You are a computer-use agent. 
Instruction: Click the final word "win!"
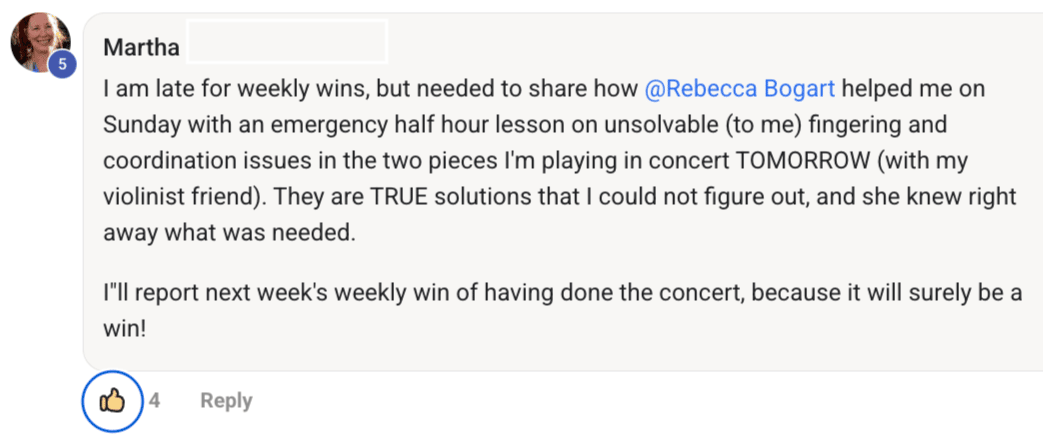125,328
